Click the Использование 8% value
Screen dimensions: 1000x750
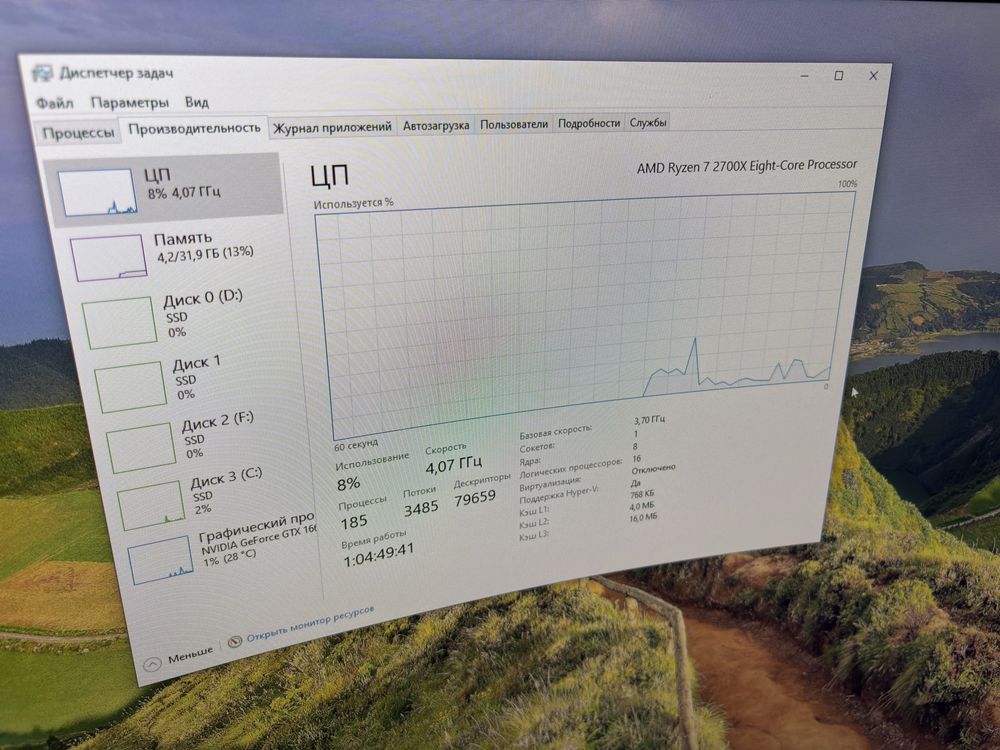(x=349, y=483)
